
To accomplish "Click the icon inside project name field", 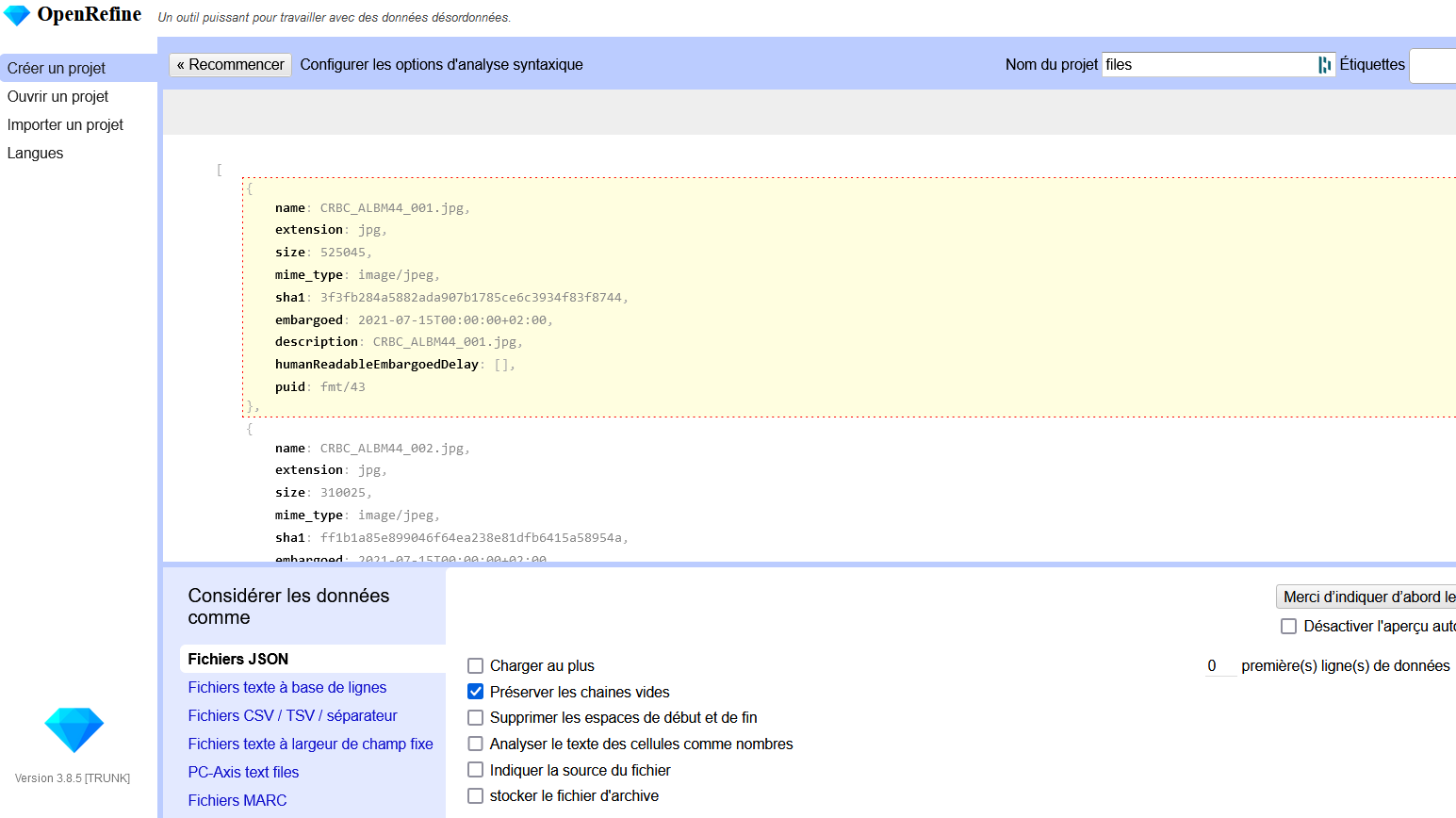I will 1324,65.
